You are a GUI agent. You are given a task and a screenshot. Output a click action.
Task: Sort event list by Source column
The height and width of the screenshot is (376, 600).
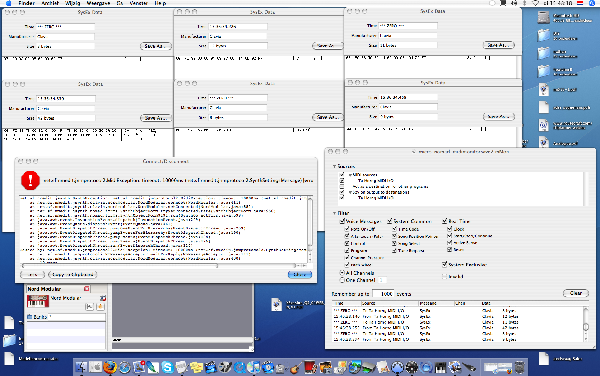click(389, 303)
